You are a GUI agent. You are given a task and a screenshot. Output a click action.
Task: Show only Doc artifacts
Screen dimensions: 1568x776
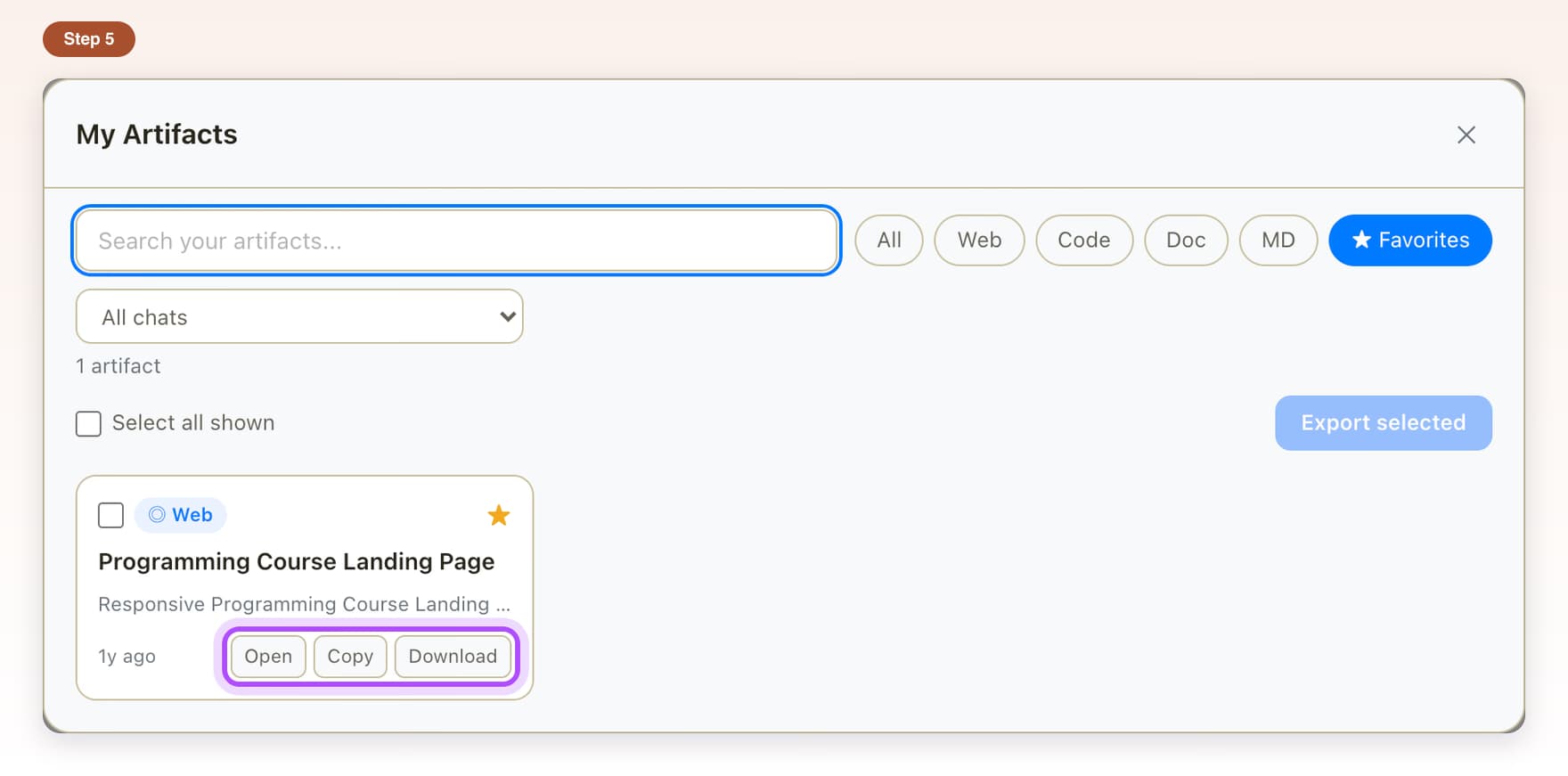1186,241
